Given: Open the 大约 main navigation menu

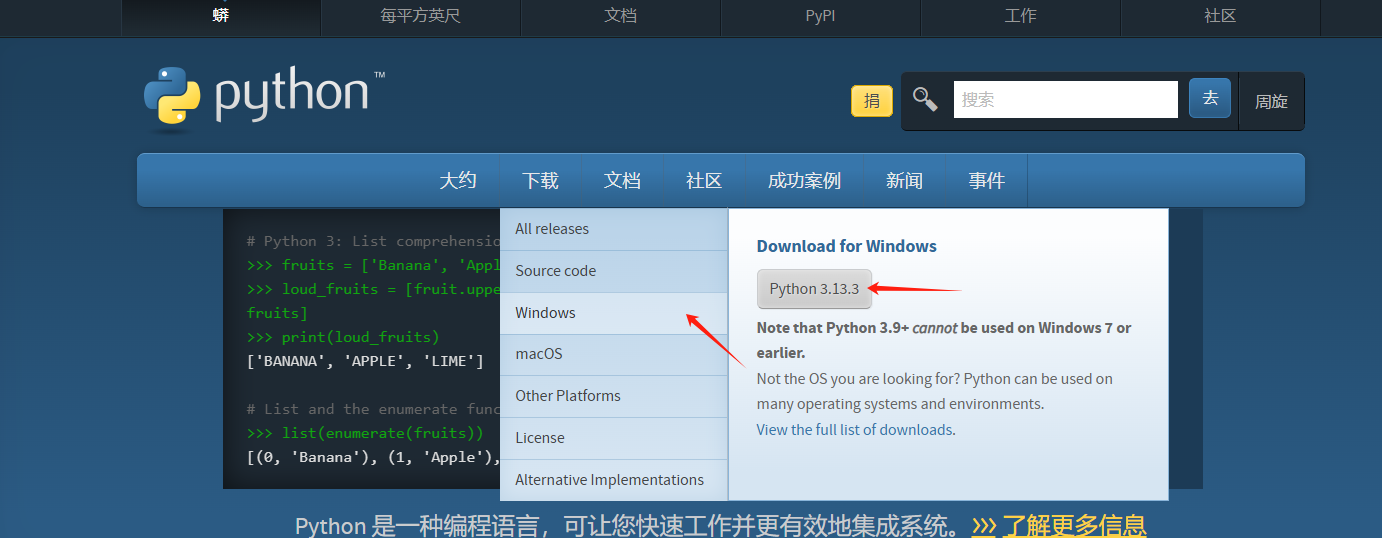Looking at the screenshot, I should (458, 181).
